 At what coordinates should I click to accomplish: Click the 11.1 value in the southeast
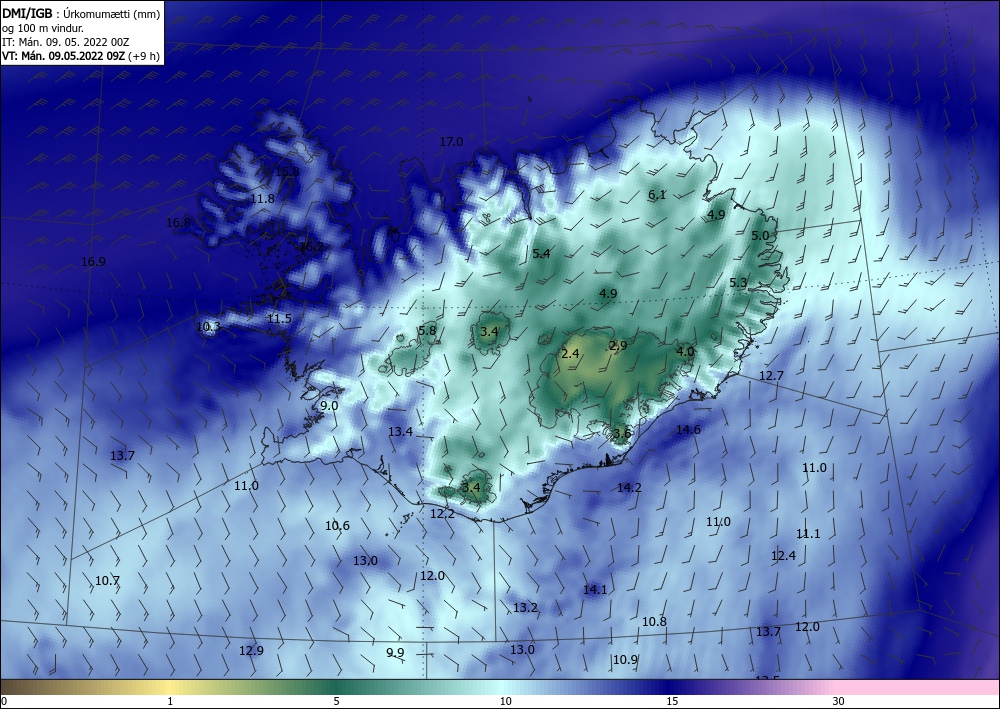click(x=808, y=534)
